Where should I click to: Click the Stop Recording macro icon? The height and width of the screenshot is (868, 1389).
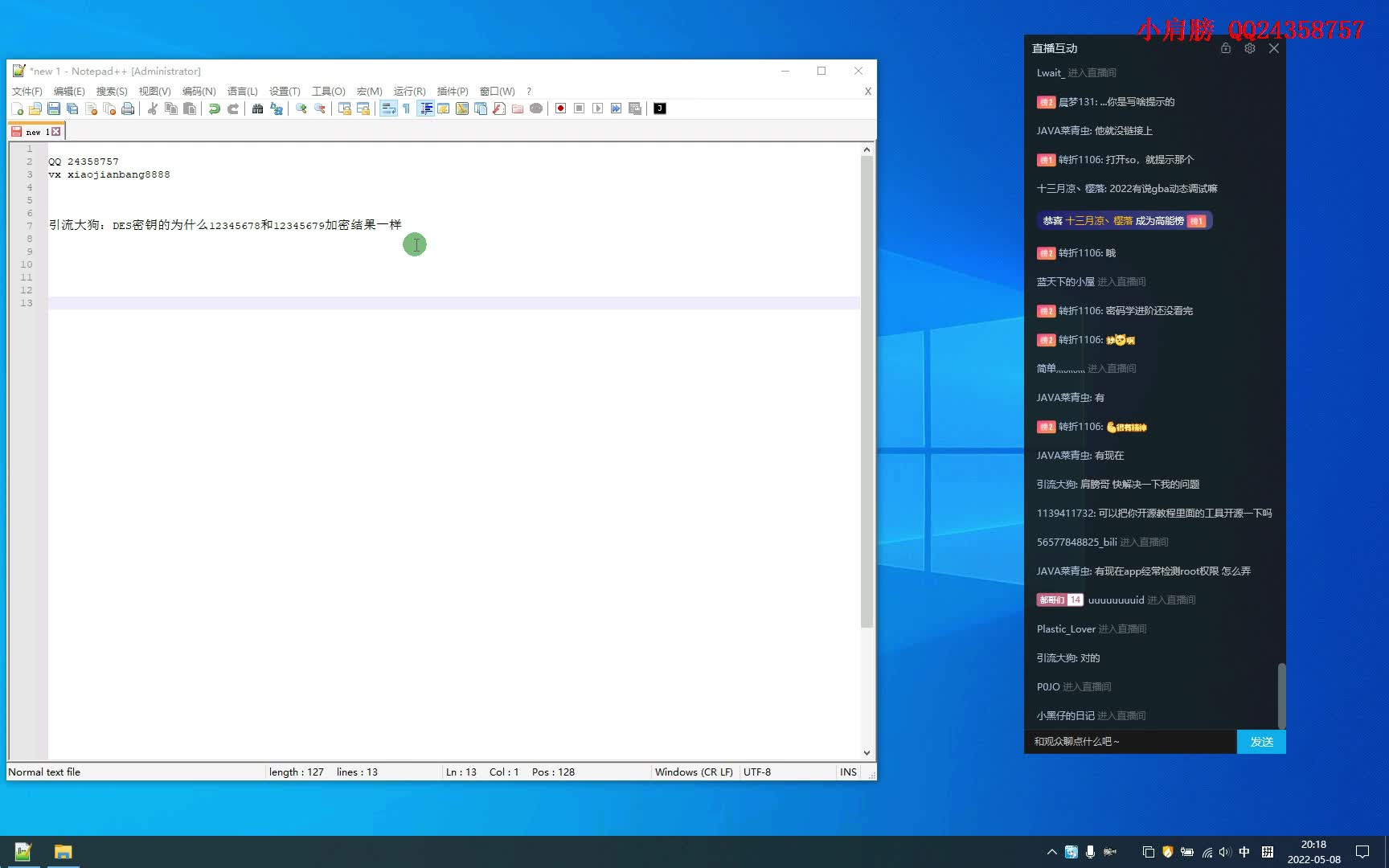tap(579, 108)
